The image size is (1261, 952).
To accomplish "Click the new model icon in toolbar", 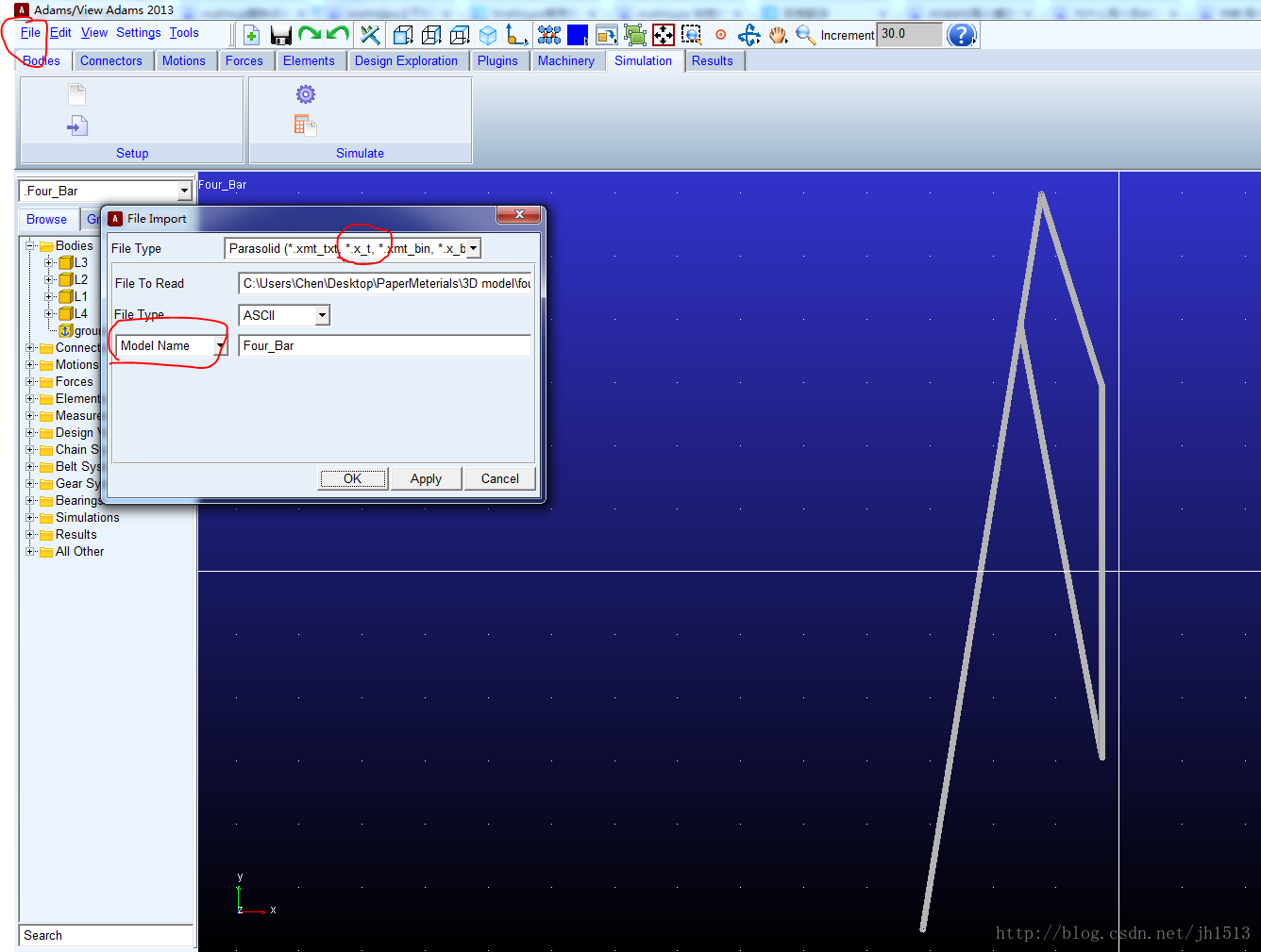I will coord(251,36).
